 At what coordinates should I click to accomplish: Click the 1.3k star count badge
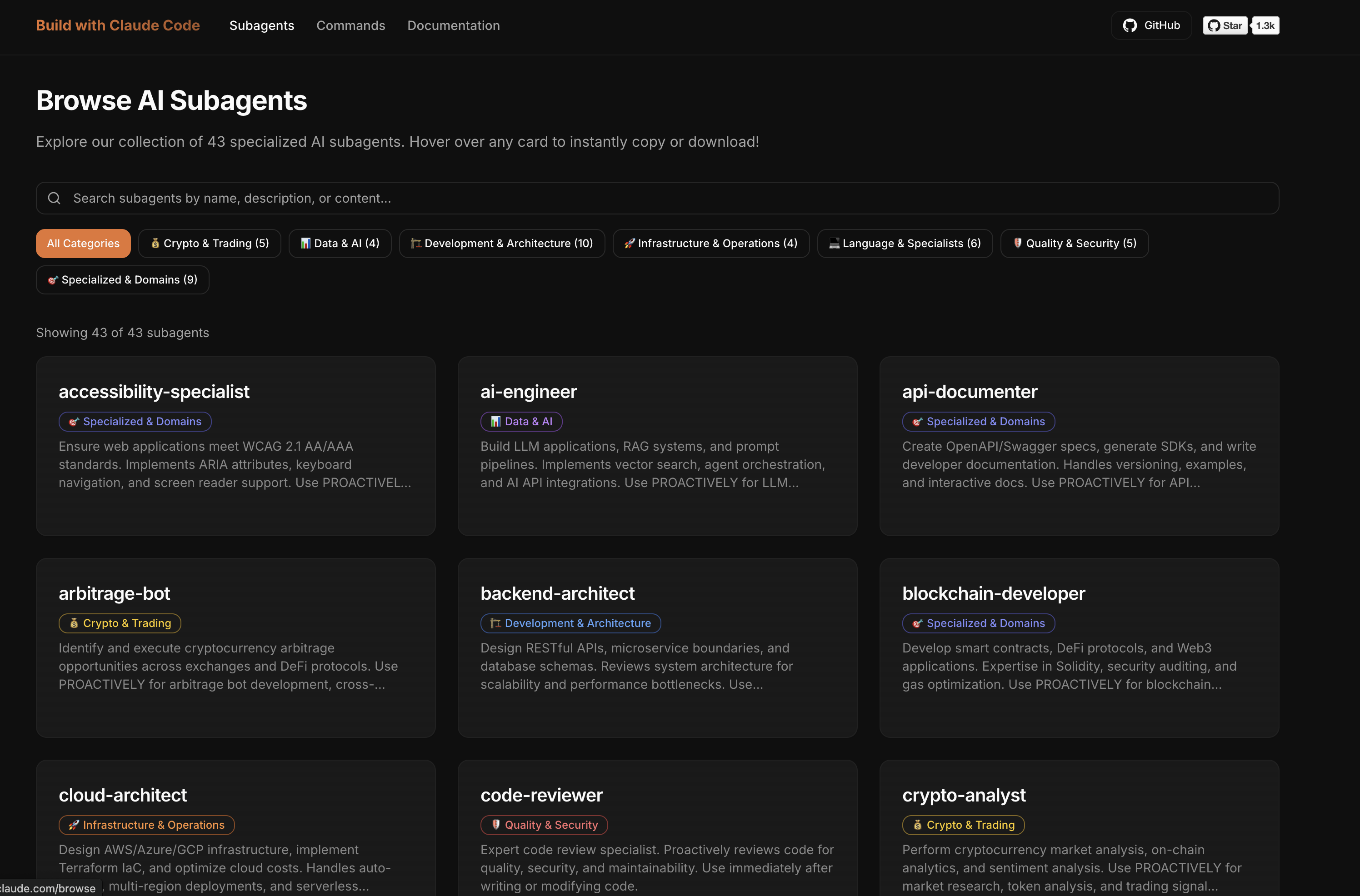point(1265,26)
